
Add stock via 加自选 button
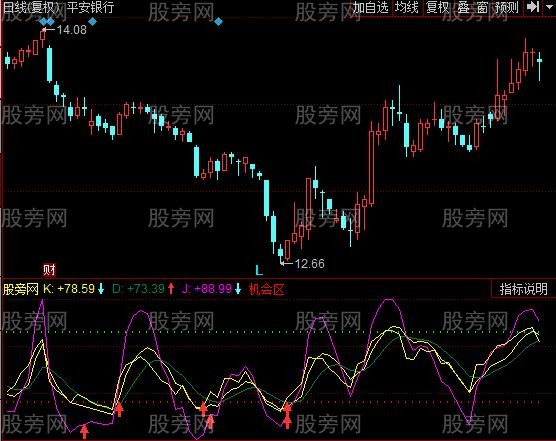point(370,7)
